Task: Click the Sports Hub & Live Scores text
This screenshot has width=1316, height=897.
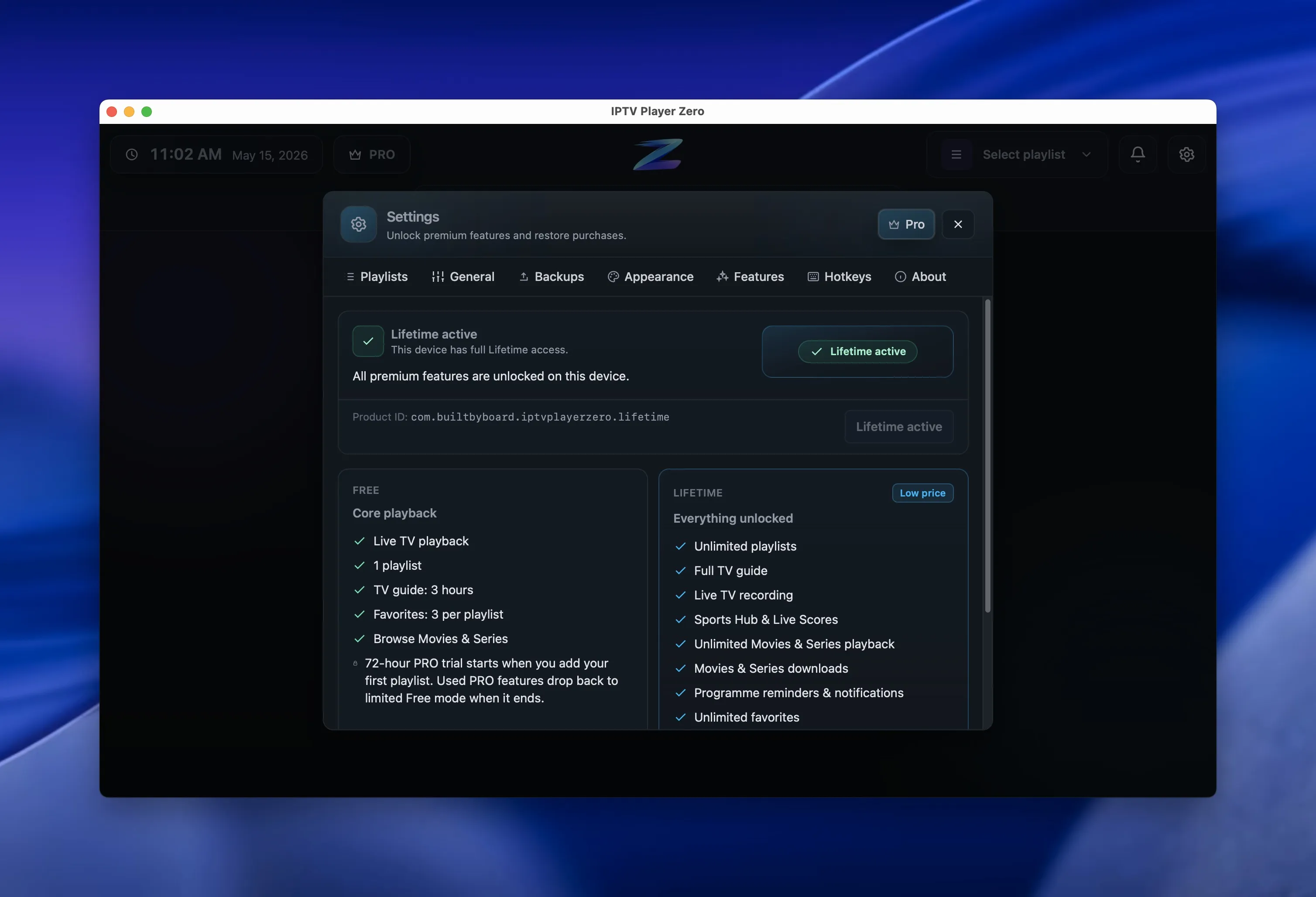Action: (766, 620)
